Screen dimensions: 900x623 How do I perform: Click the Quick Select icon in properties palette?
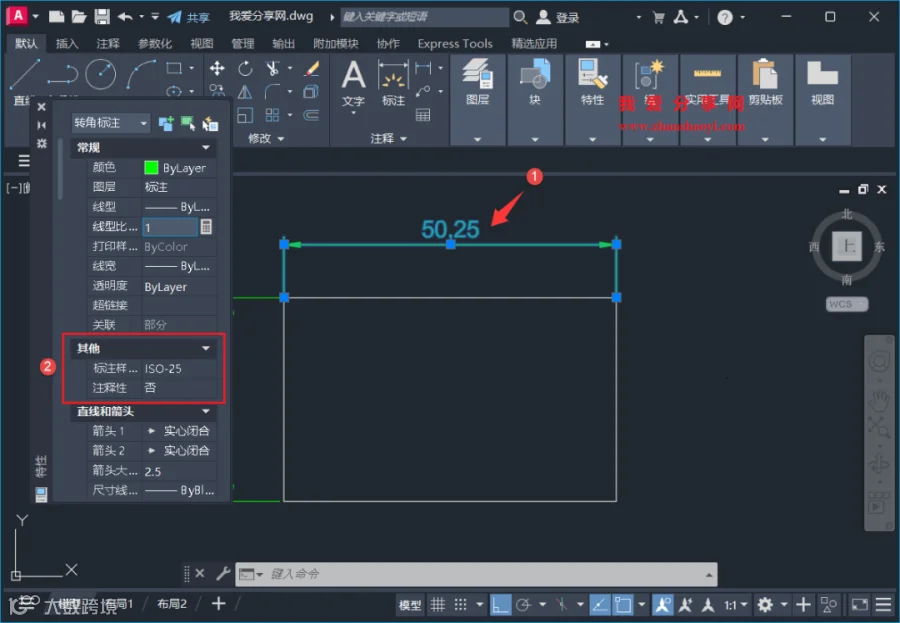coord(210,123)
